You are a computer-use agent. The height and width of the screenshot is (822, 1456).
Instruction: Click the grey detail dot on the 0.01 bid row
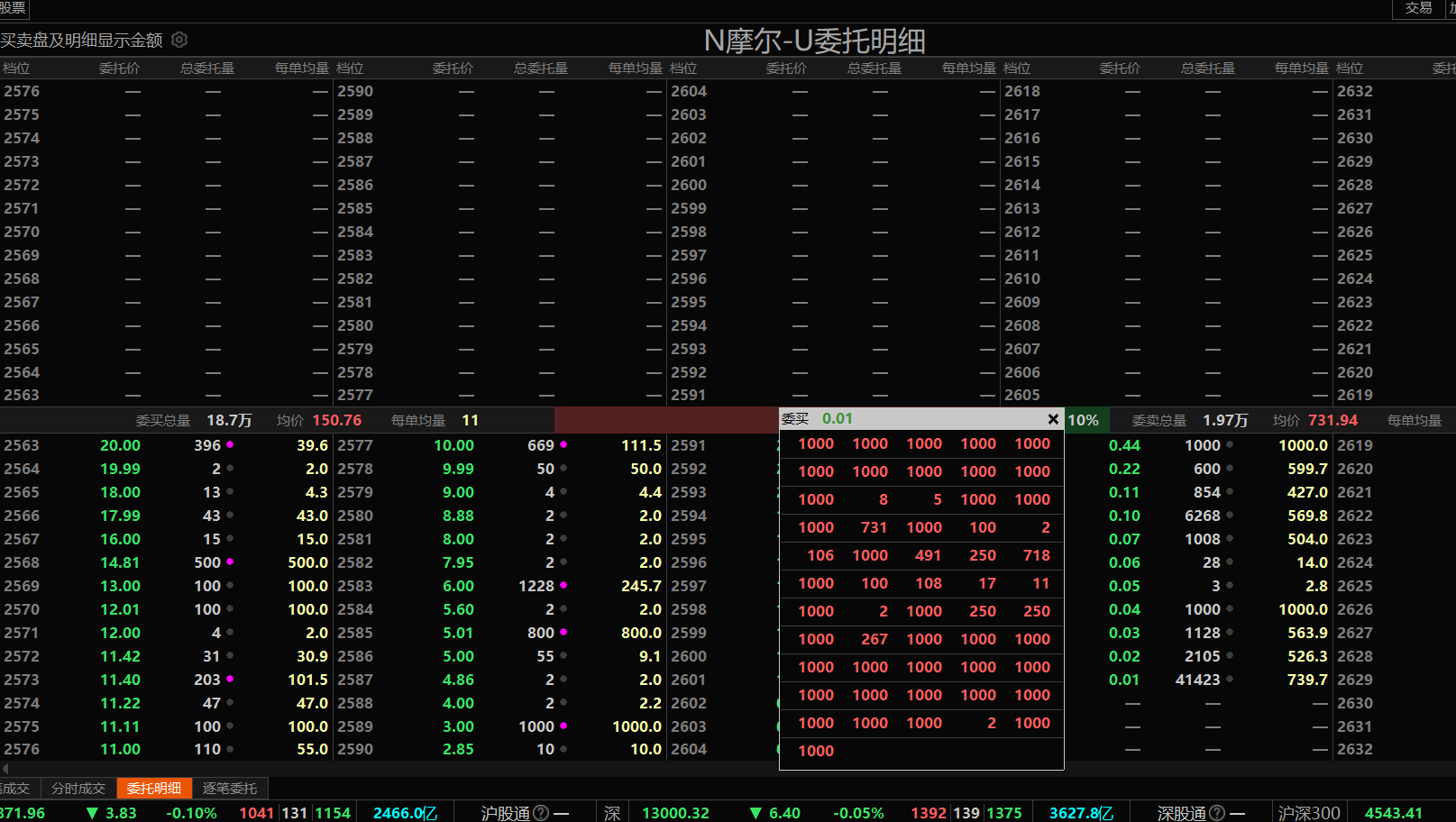coord(1230,679)
